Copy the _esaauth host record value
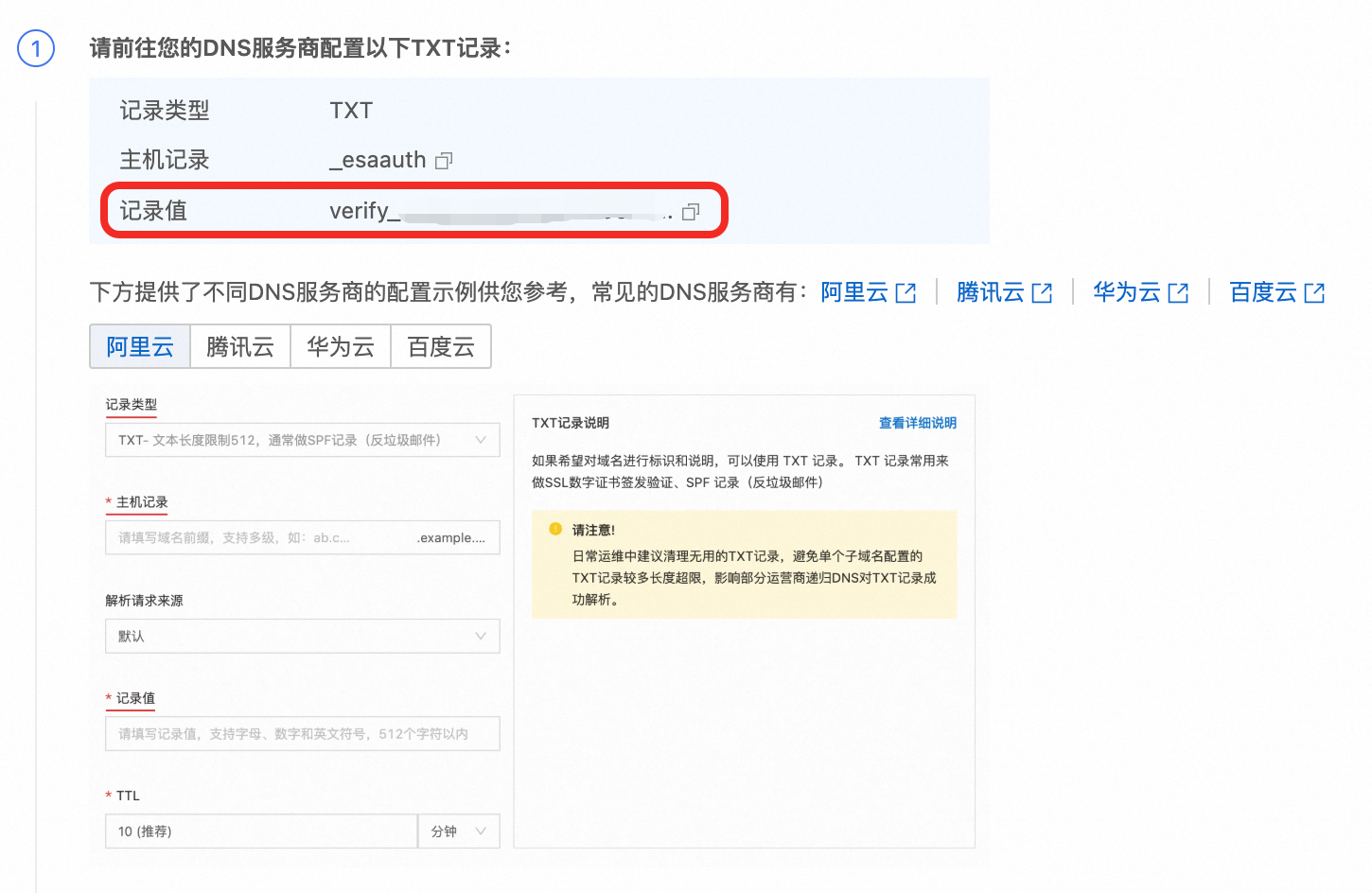Viewport: 1372px width, 893px height. tap(444, 161)
